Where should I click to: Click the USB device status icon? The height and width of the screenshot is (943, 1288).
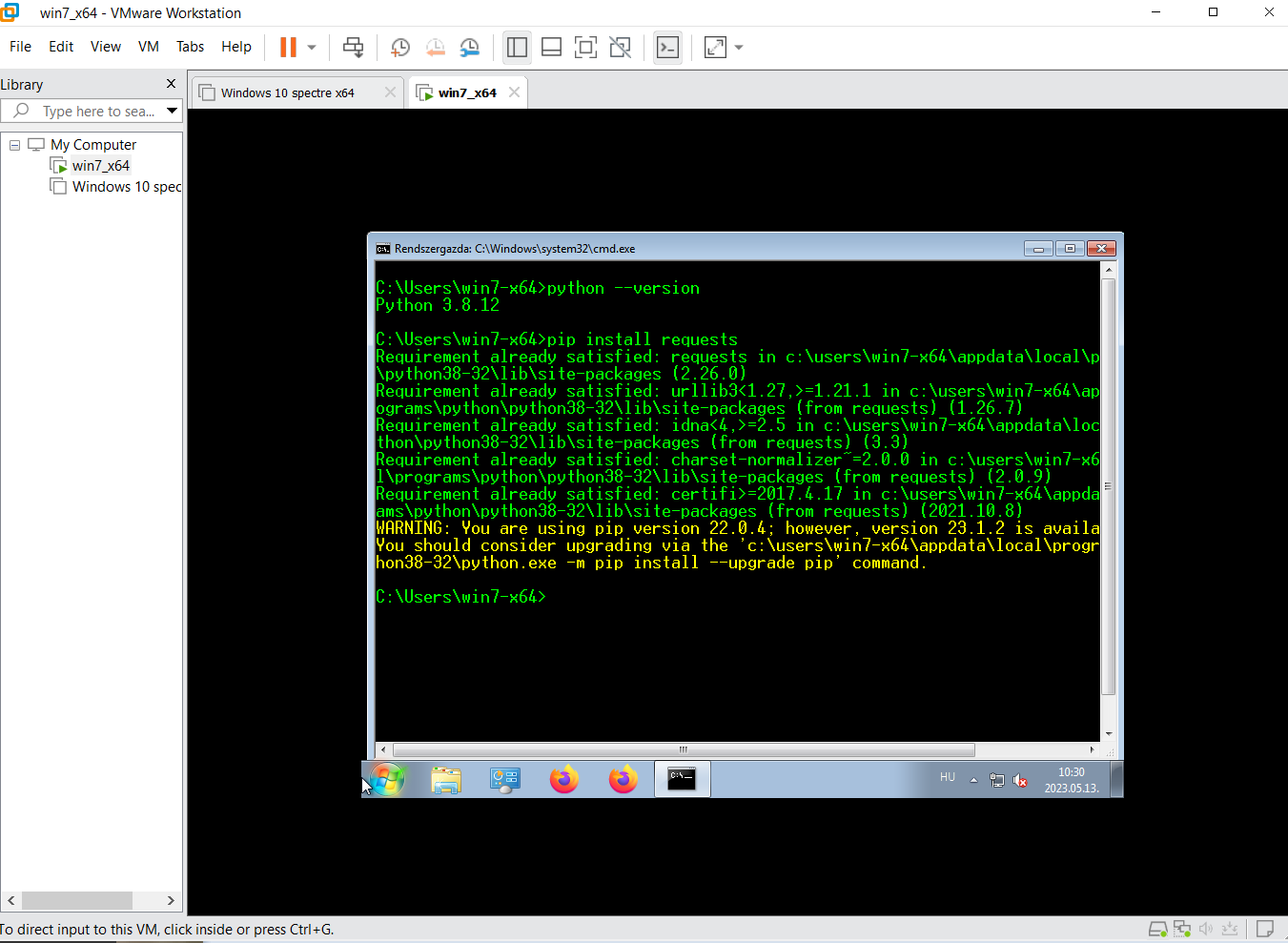(x=1230, y=929)
